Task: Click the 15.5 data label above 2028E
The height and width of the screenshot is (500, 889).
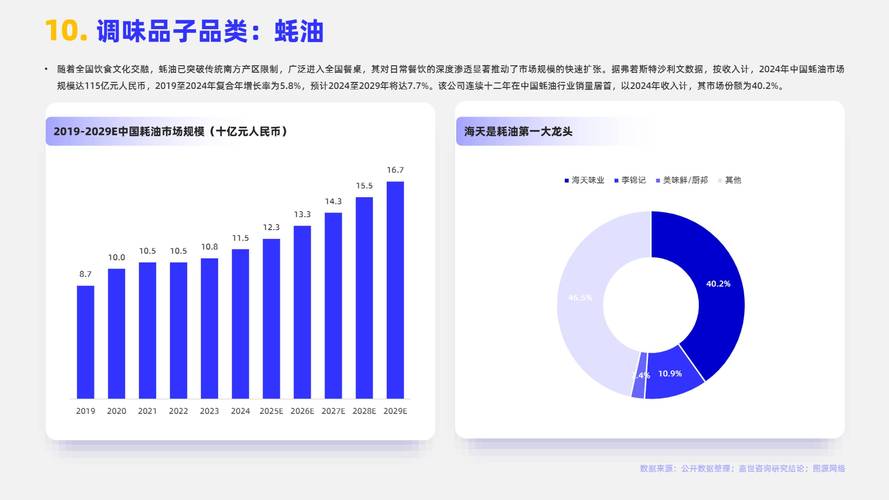Action: tap(364, 185)
